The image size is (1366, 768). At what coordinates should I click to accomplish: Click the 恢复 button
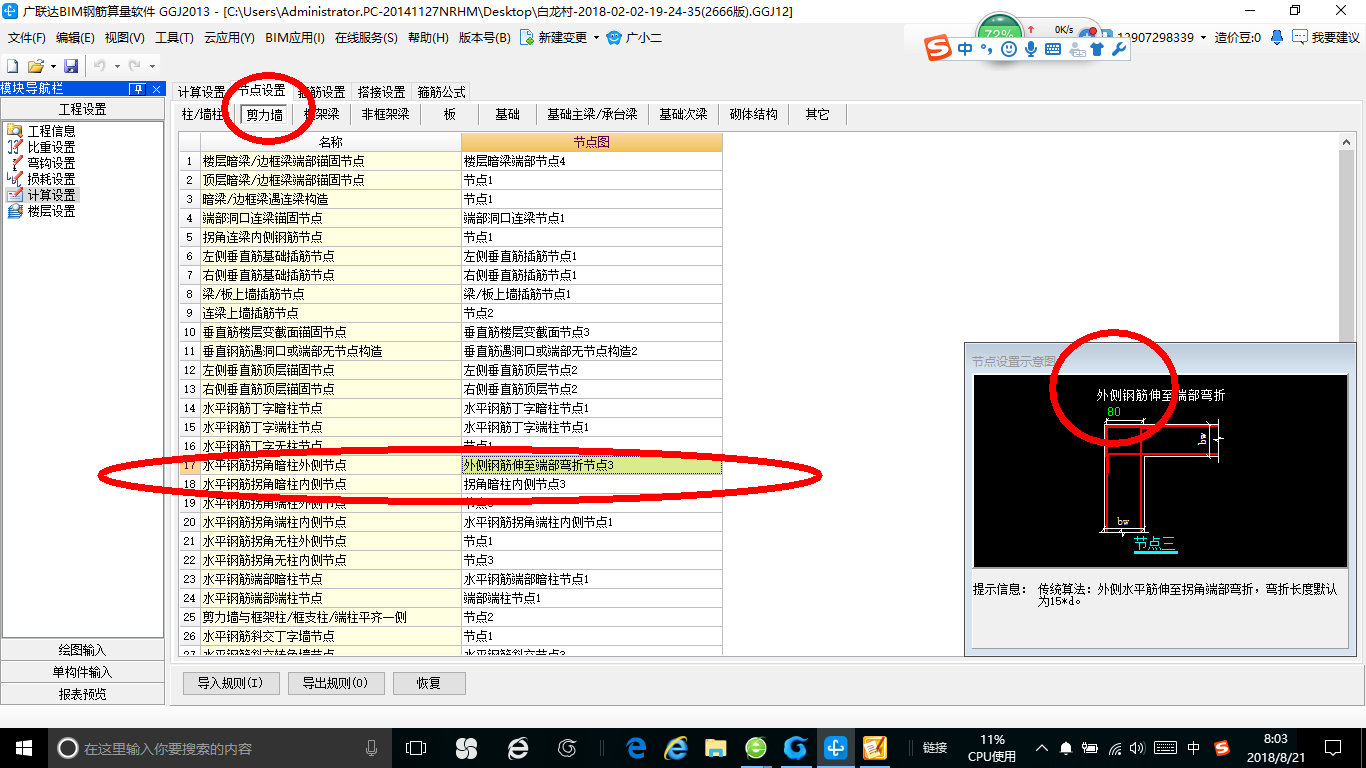click(429, 683)
